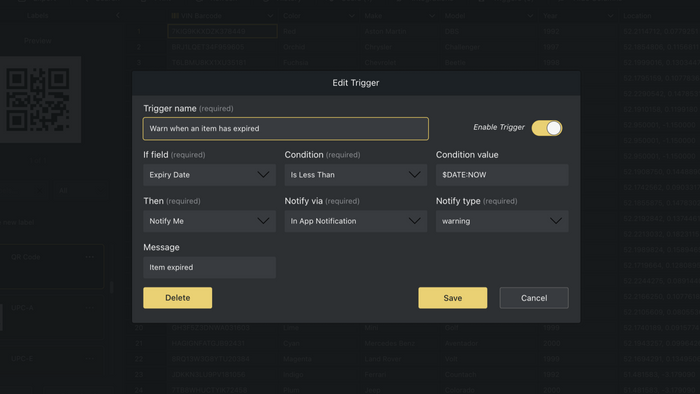The width and height of the screenshot is (700, 394).
Task: Open the If field Expiry Date dropdown
Action: 209,175
